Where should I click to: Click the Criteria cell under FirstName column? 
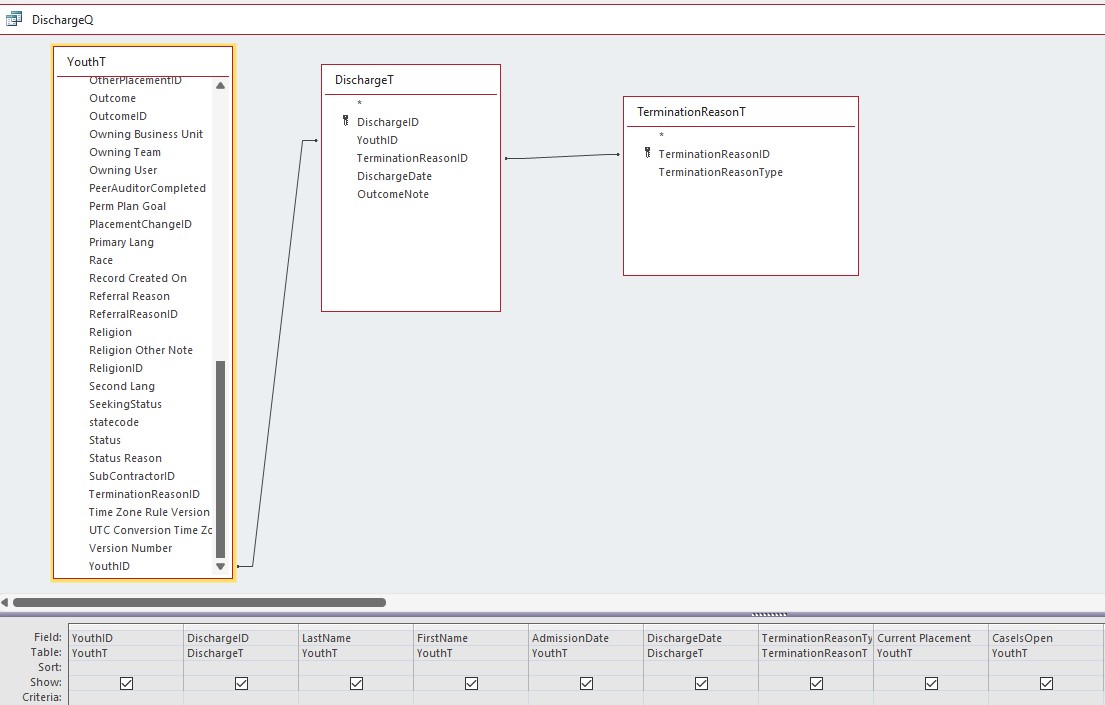click(x=470, y=697)
